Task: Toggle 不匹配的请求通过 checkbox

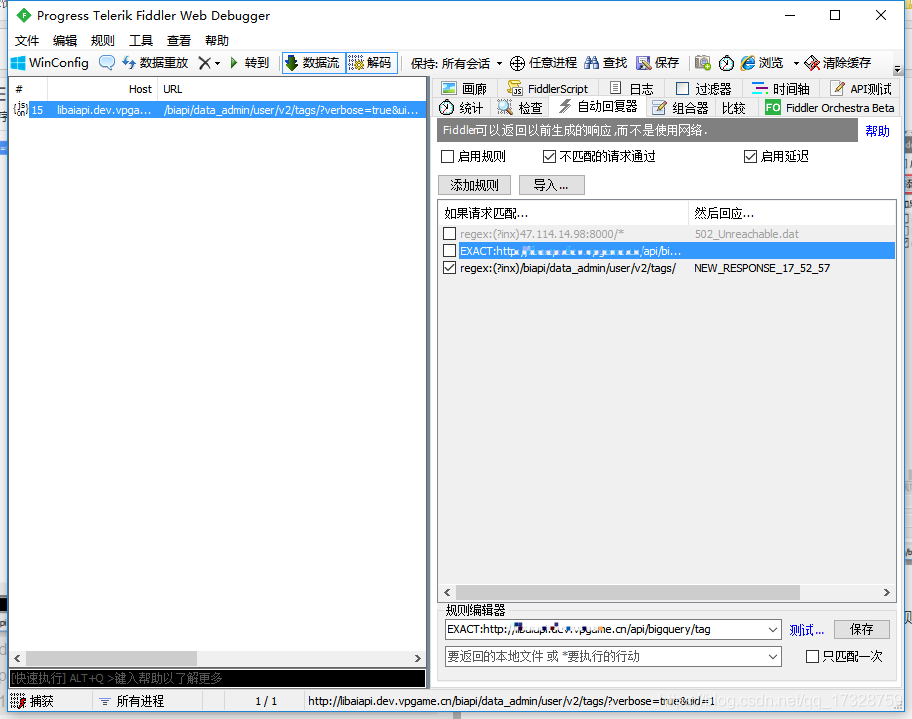Action: coord(549,156)
